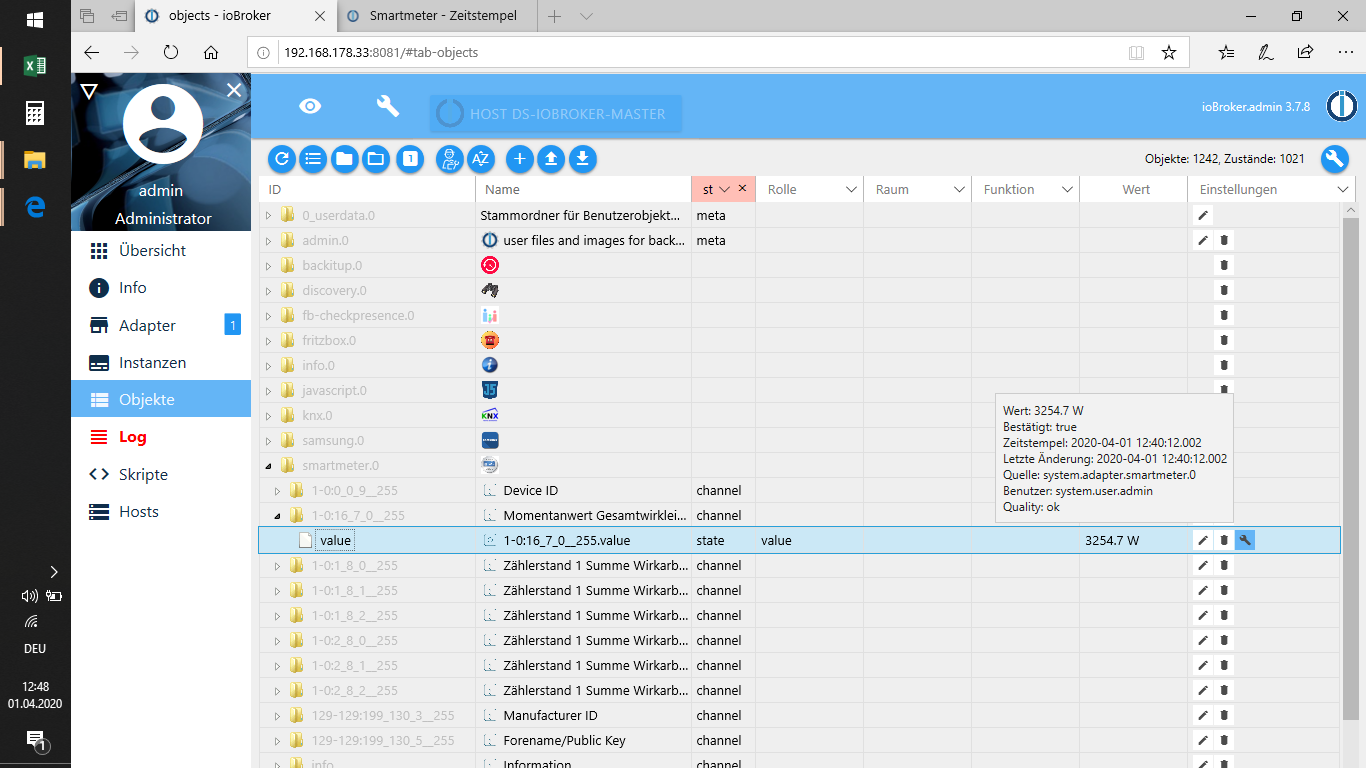Collapse the 1-0:16_7_0__255 channel node

point(278,515)
